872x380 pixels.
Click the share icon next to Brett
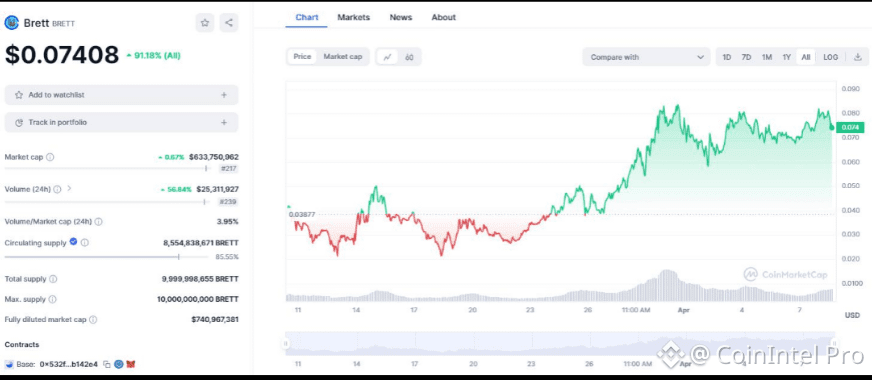tap(229, 23)
